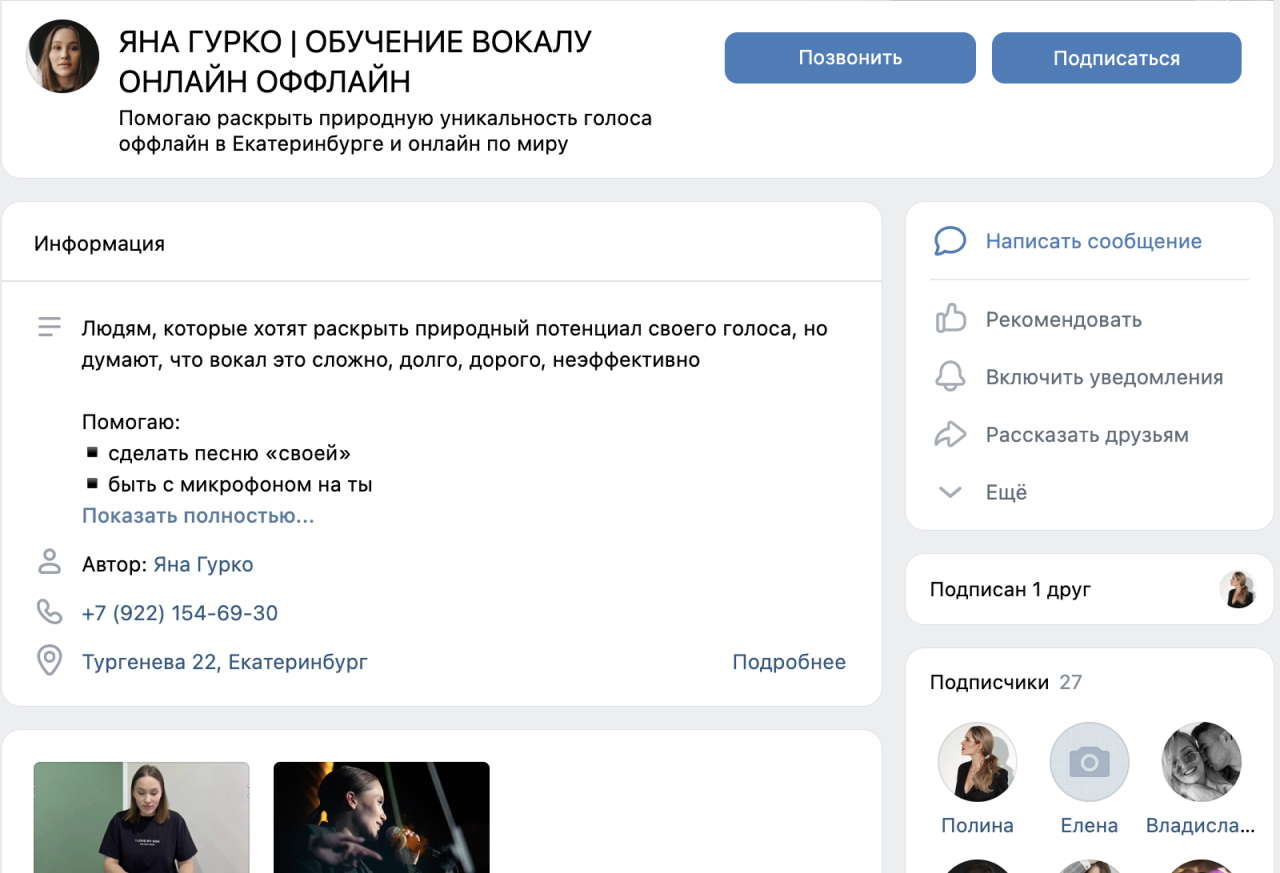Click phone number +7 (922) 154-69-30
The height and width of the screenshot is (873, 1280).
pyautogui.click(x=180, y=613)
